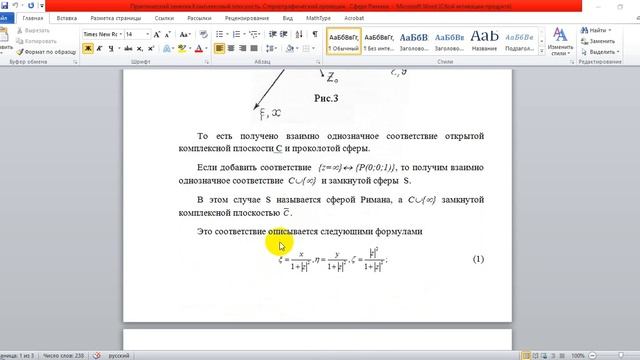Image resolution: width=640 pixels, height=360 pixels.
Task: Toggle Italic formatting button
Action: point(99,49)
